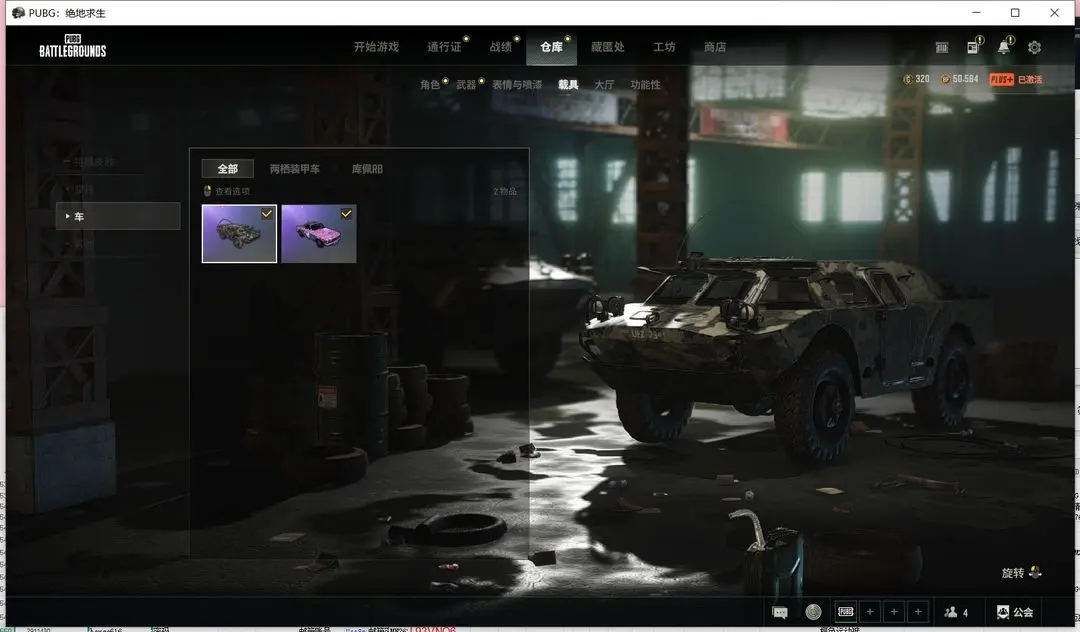Select the 车 category in sidebar
Image resolution: width=1080 pixels, height=632 pixels.
point(118,216)
